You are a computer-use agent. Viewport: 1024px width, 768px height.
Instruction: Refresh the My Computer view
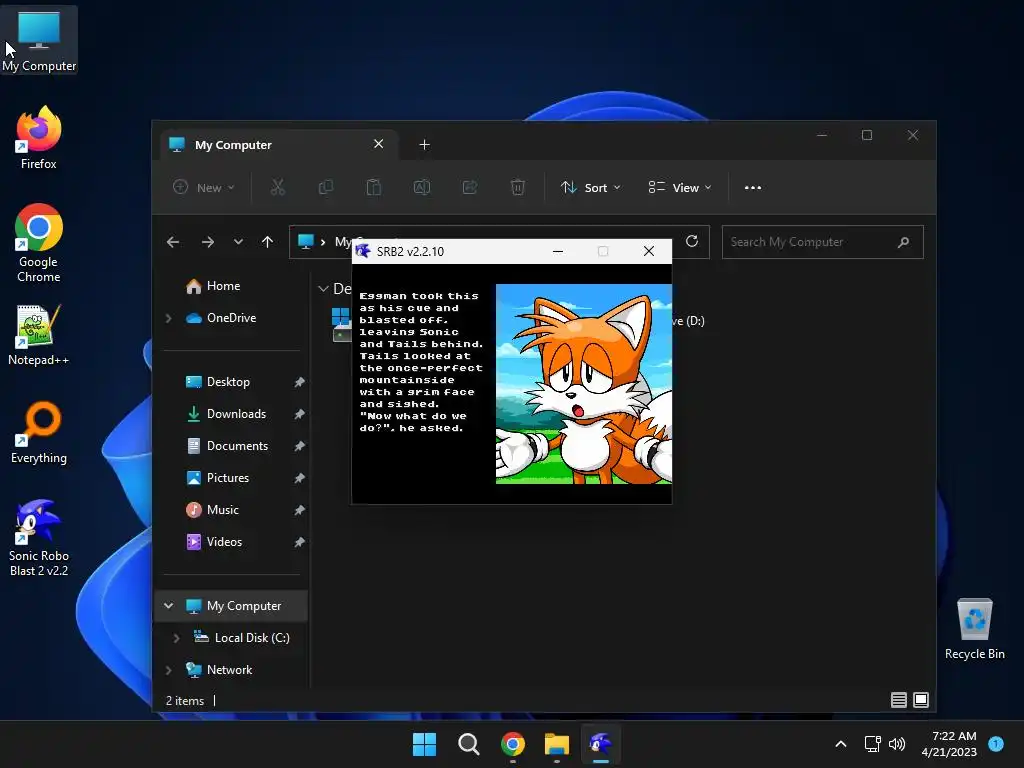tap(692, 242)
